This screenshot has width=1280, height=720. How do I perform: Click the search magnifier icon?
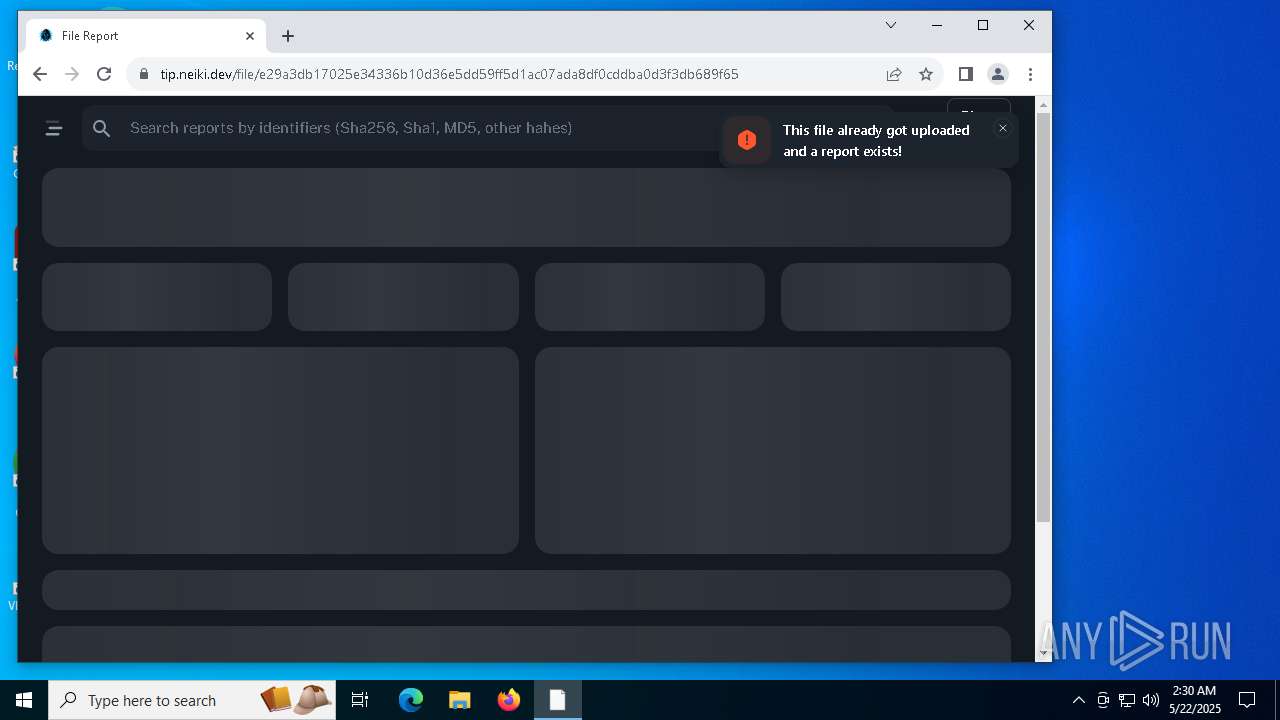[x=101, y=128]
